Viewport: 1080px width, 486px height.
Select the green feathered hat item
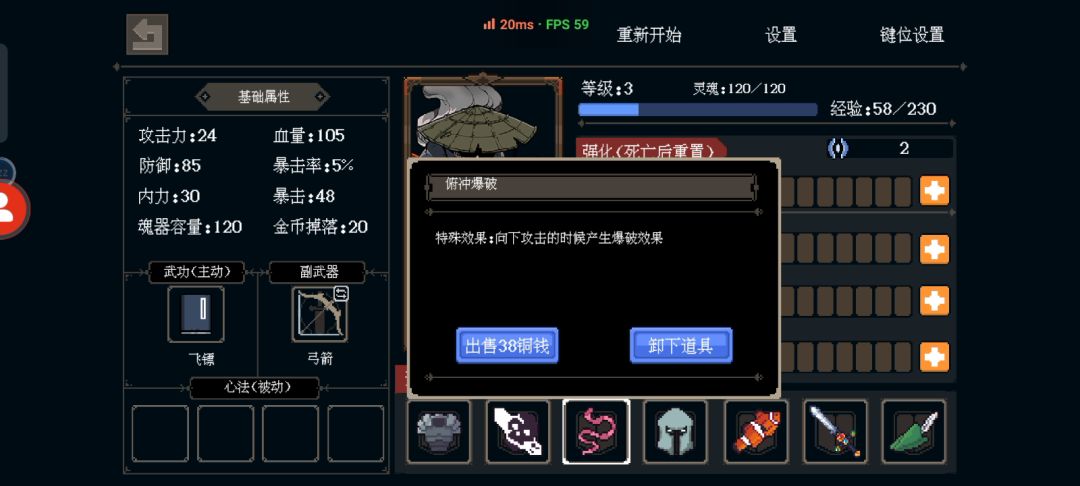click(914, 432)
